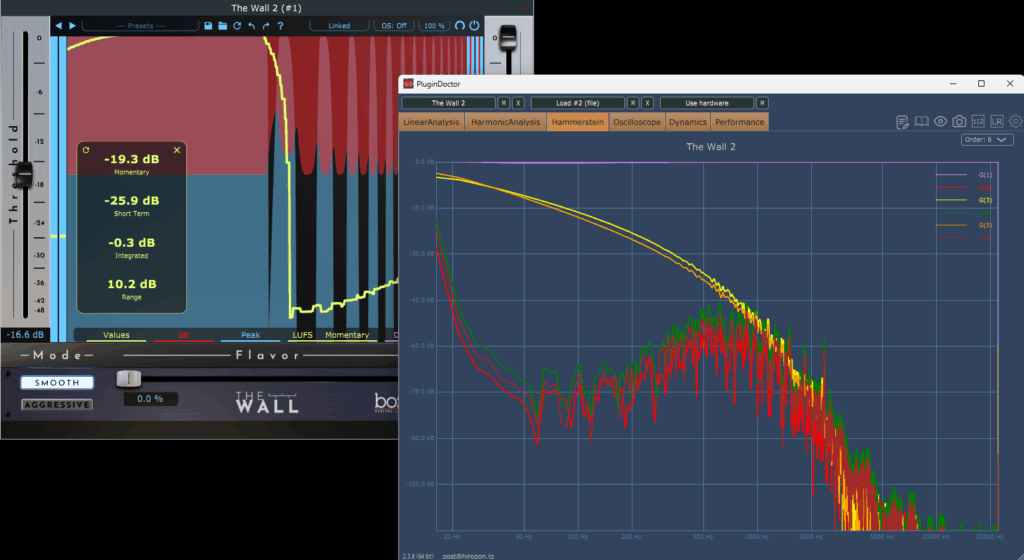Toggle The Wall 2 power bypass
1024x560 pixels.
point(475,25)
